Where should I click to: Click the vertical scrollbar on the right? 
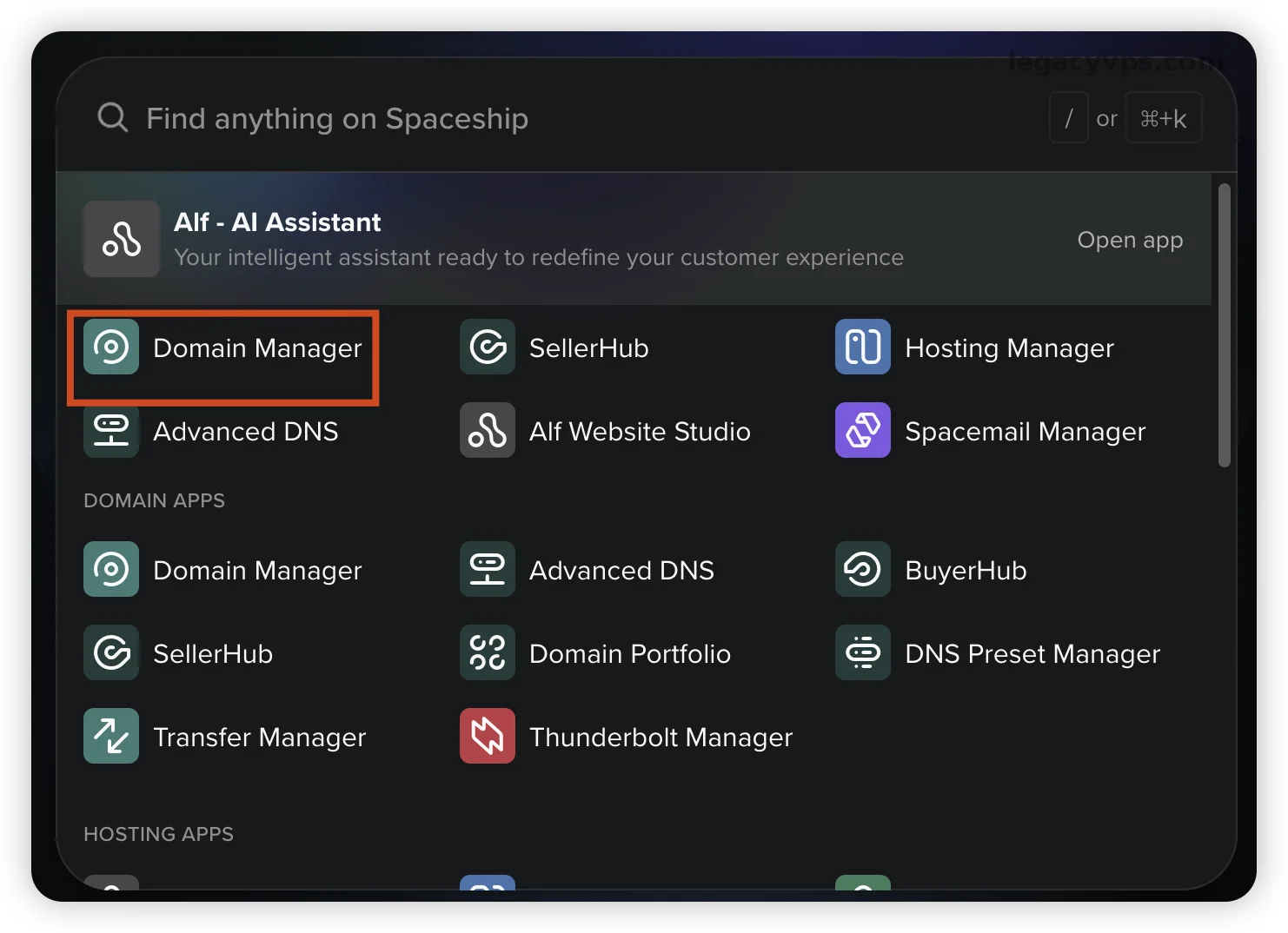pos(1224,326)
